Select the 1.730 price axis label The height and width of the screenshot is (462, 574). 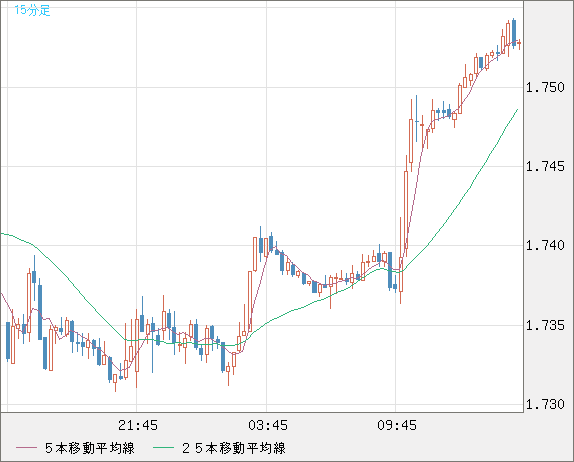click(545, 404)
